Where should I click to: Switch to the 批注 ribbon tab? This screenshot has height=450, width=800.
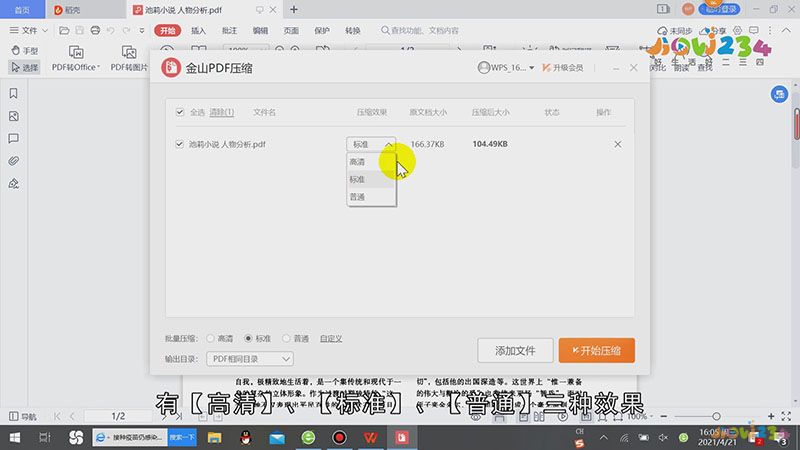[x=230, y=31]
